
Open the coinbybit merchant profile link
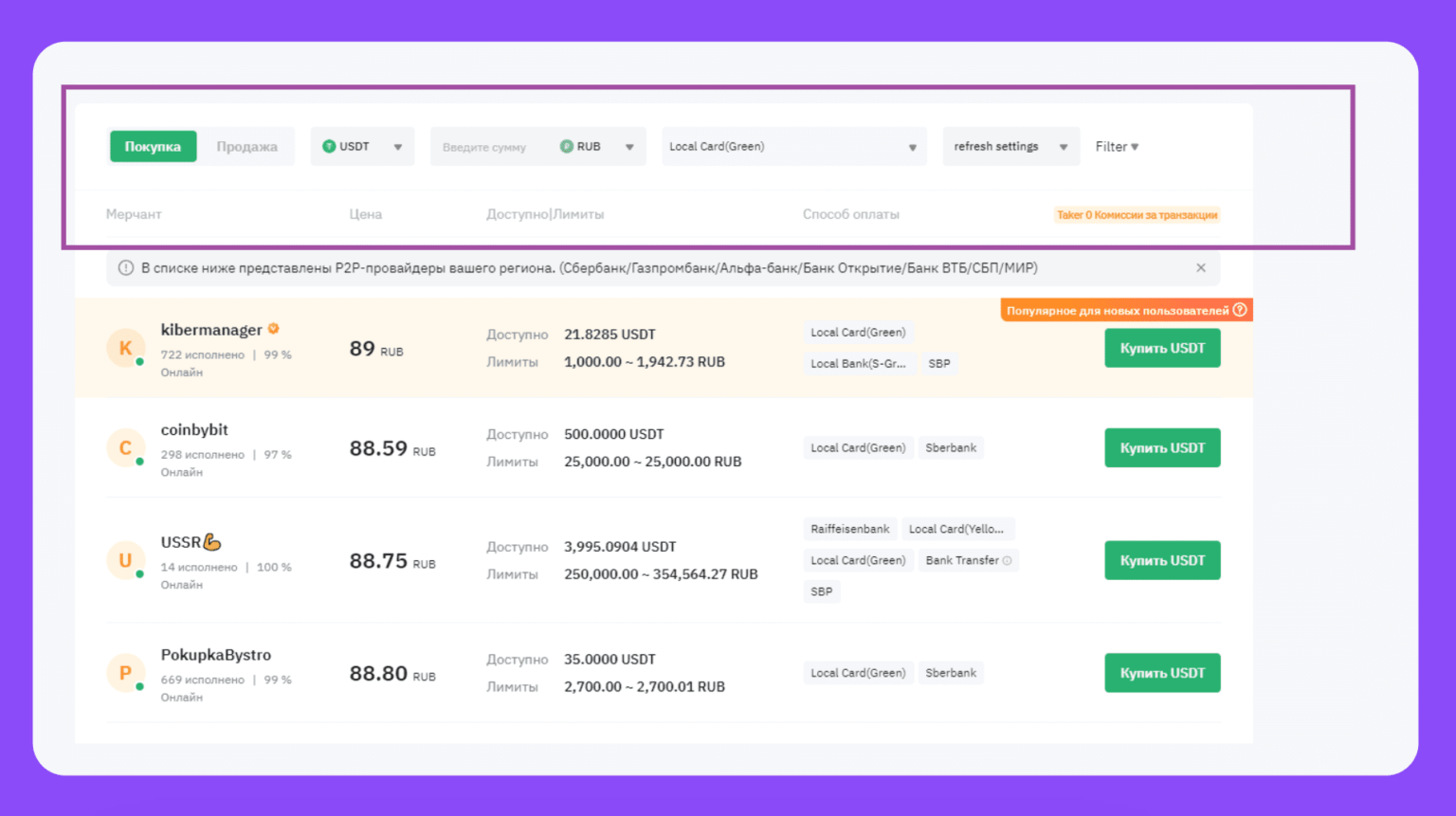tap(194, 429)
